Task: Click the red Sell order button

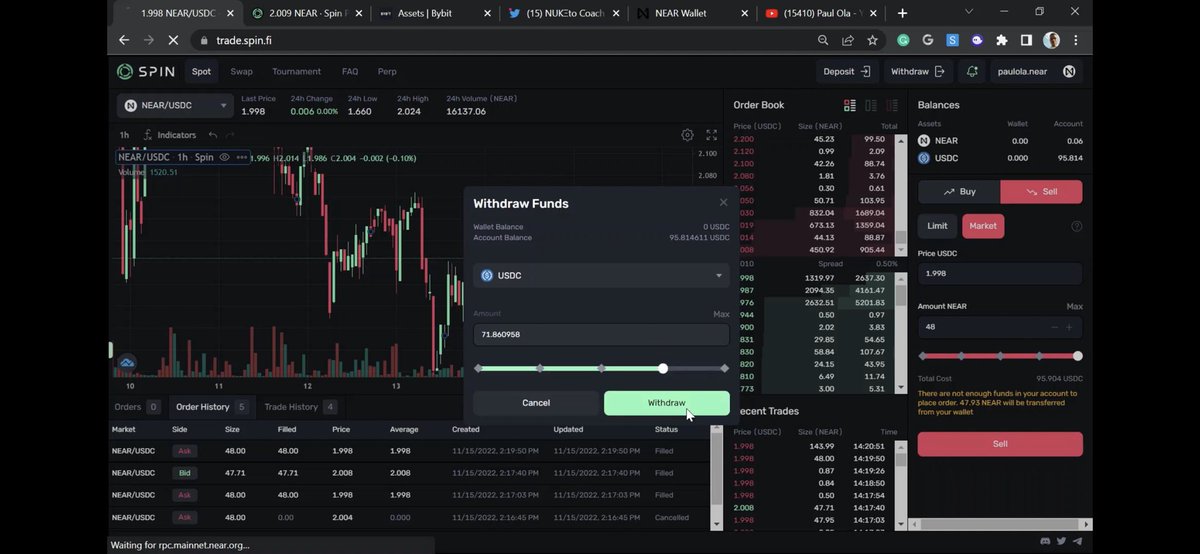Action: 1000,444
